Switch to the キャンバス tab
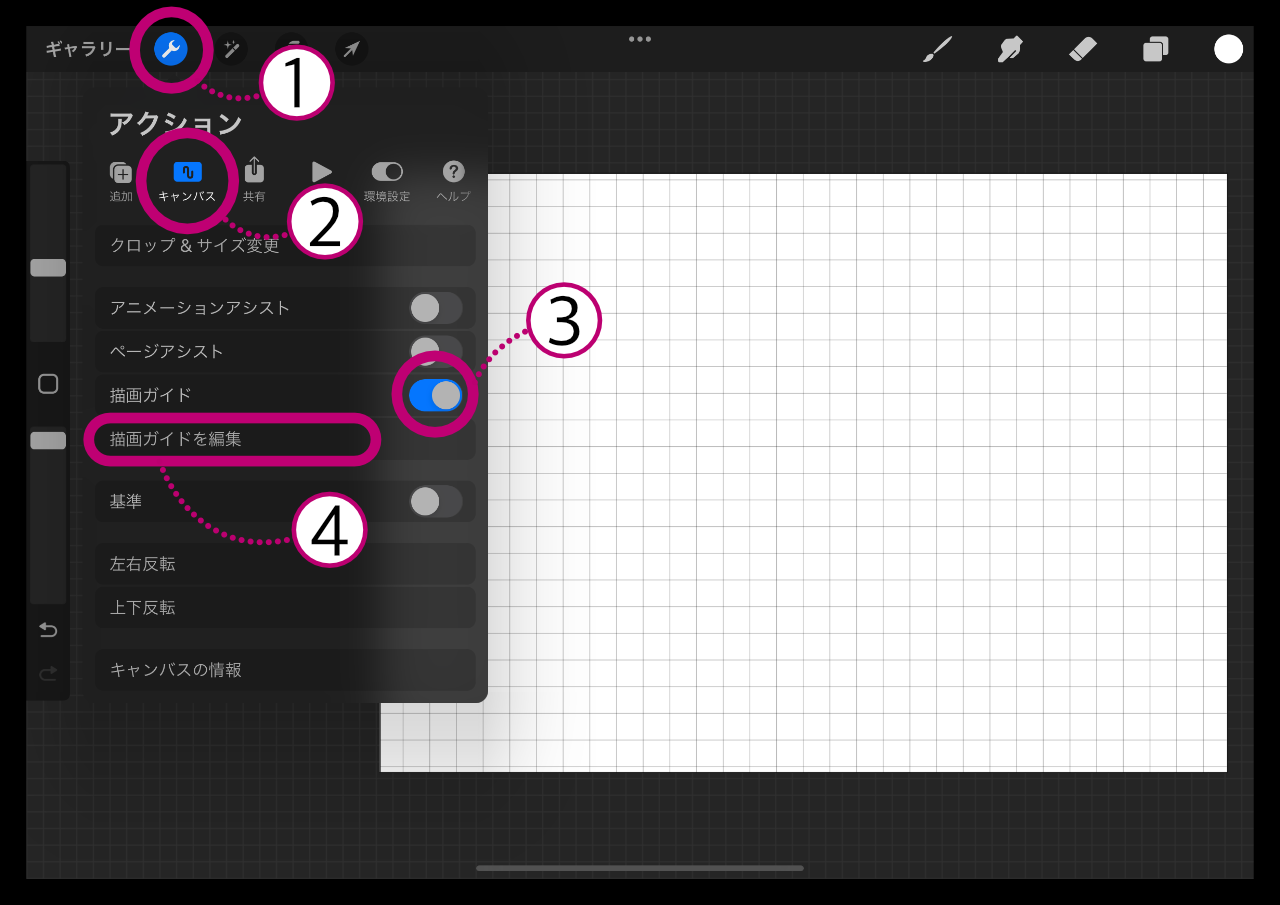 pos(187,181)
